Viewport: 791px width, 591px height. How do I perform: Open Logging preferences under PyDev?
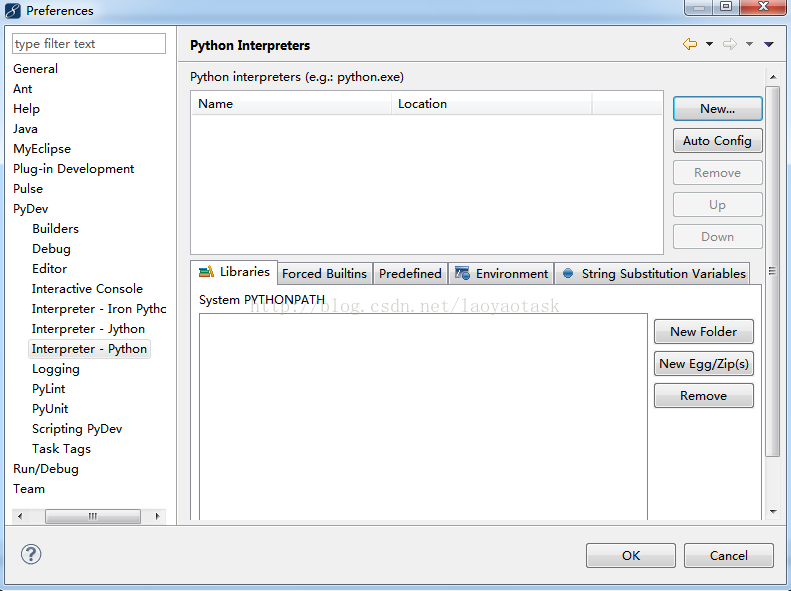point(56,369)
